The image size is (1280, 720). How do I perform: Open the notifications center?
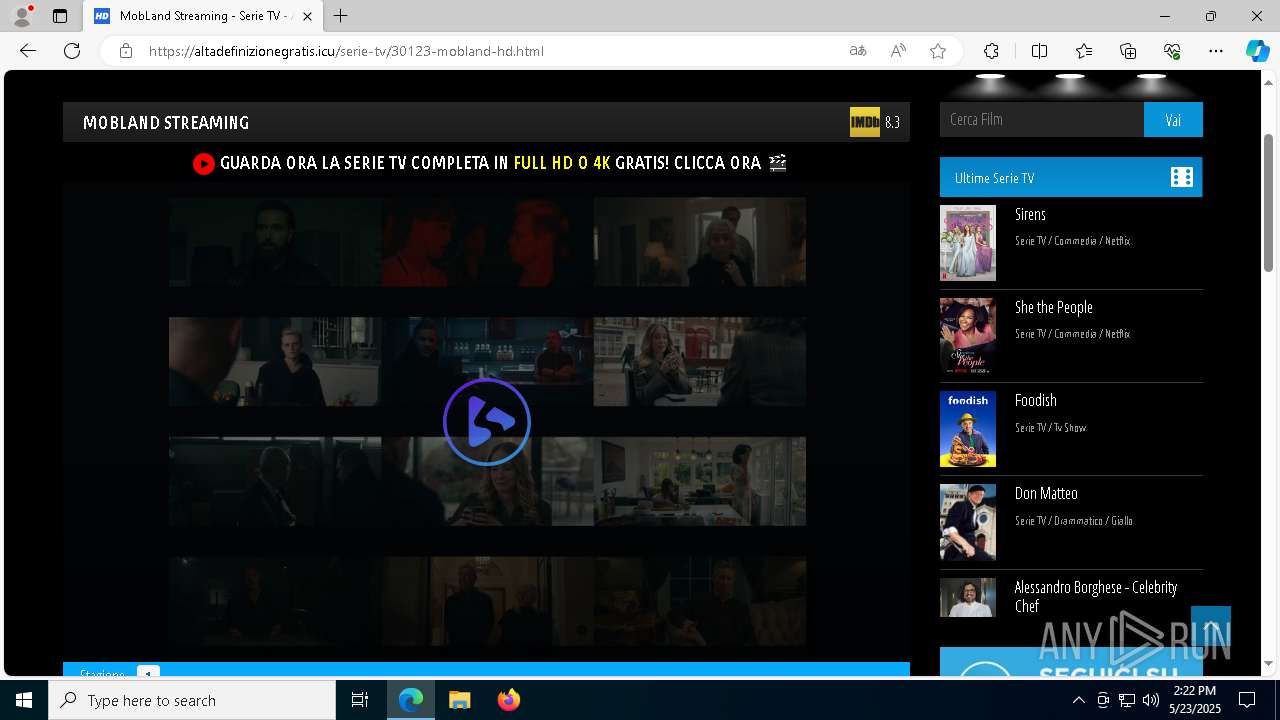1247,700
